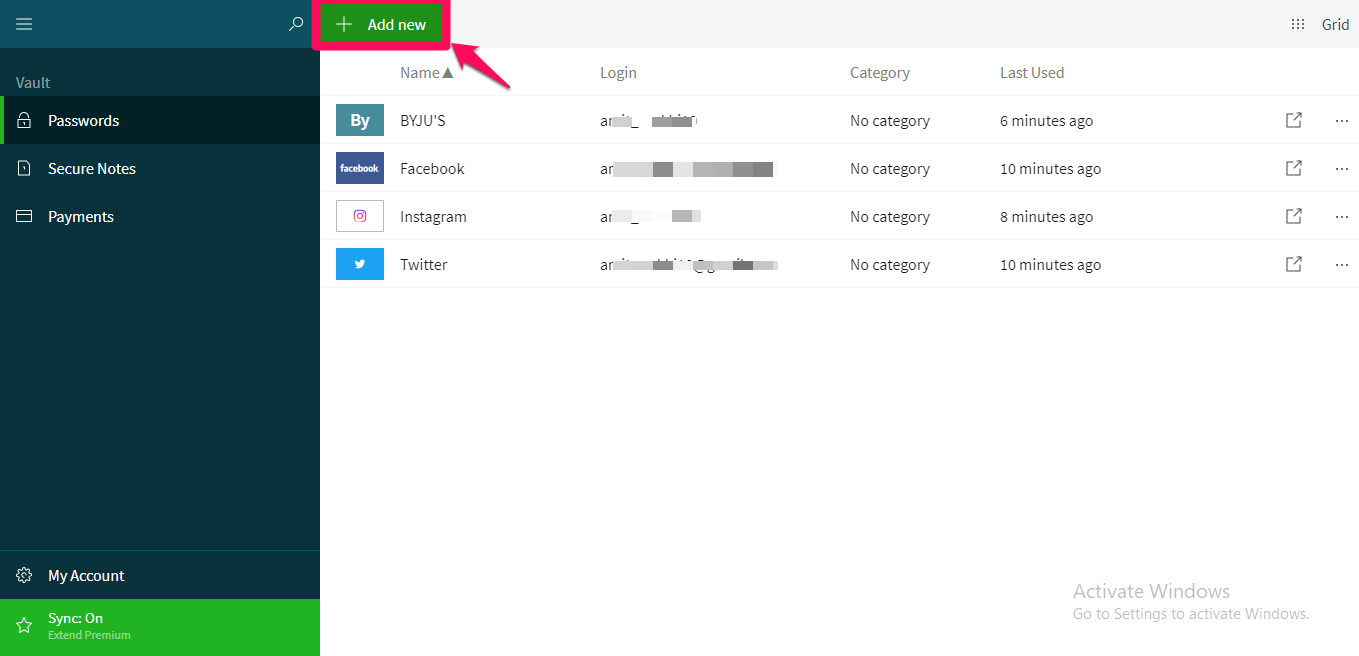Launch Facebook website via open icon

1294,168
